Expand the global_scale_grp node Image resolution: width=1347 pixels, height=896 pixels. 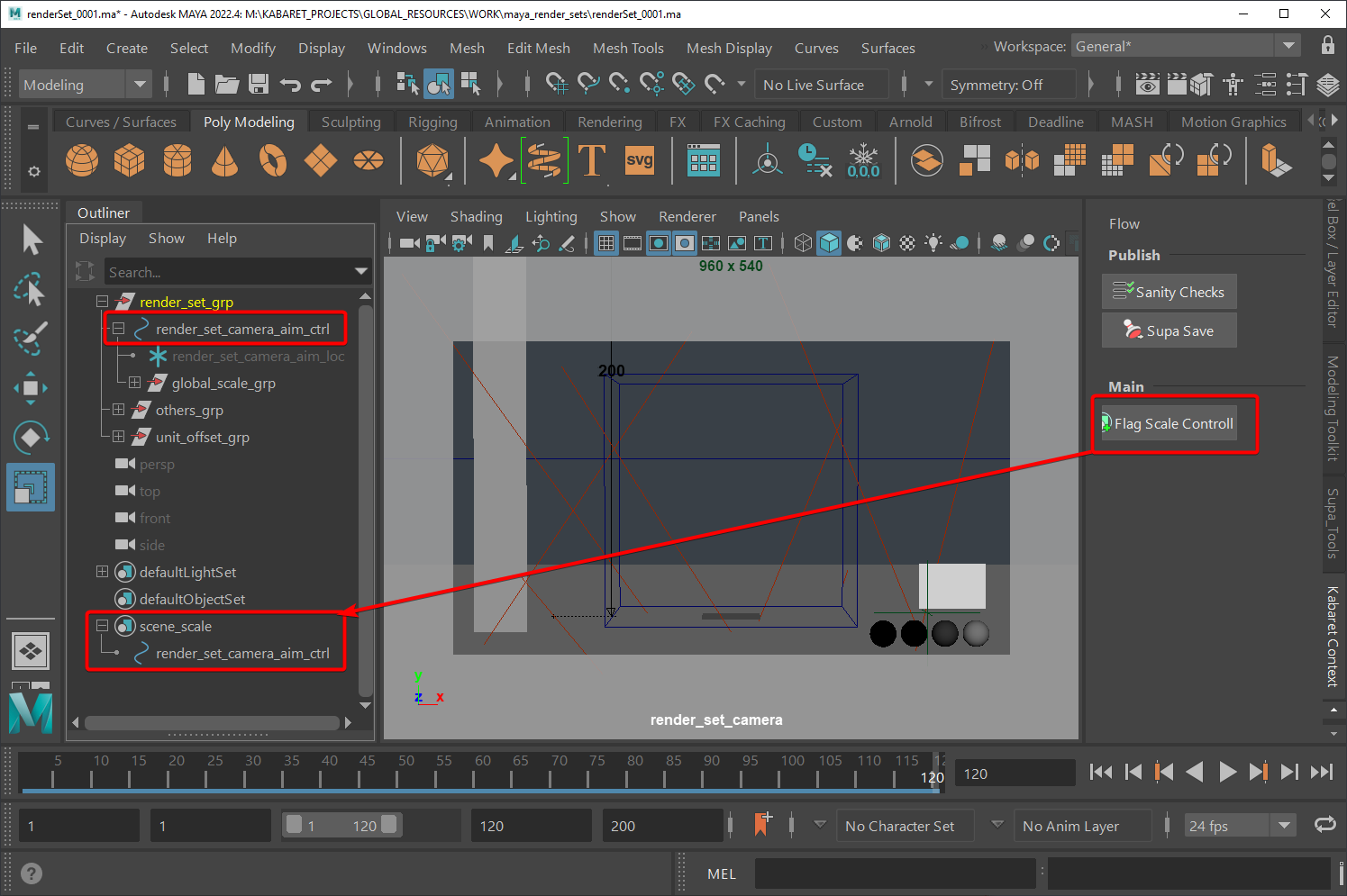pyautogui.click(x=134, y=383)
